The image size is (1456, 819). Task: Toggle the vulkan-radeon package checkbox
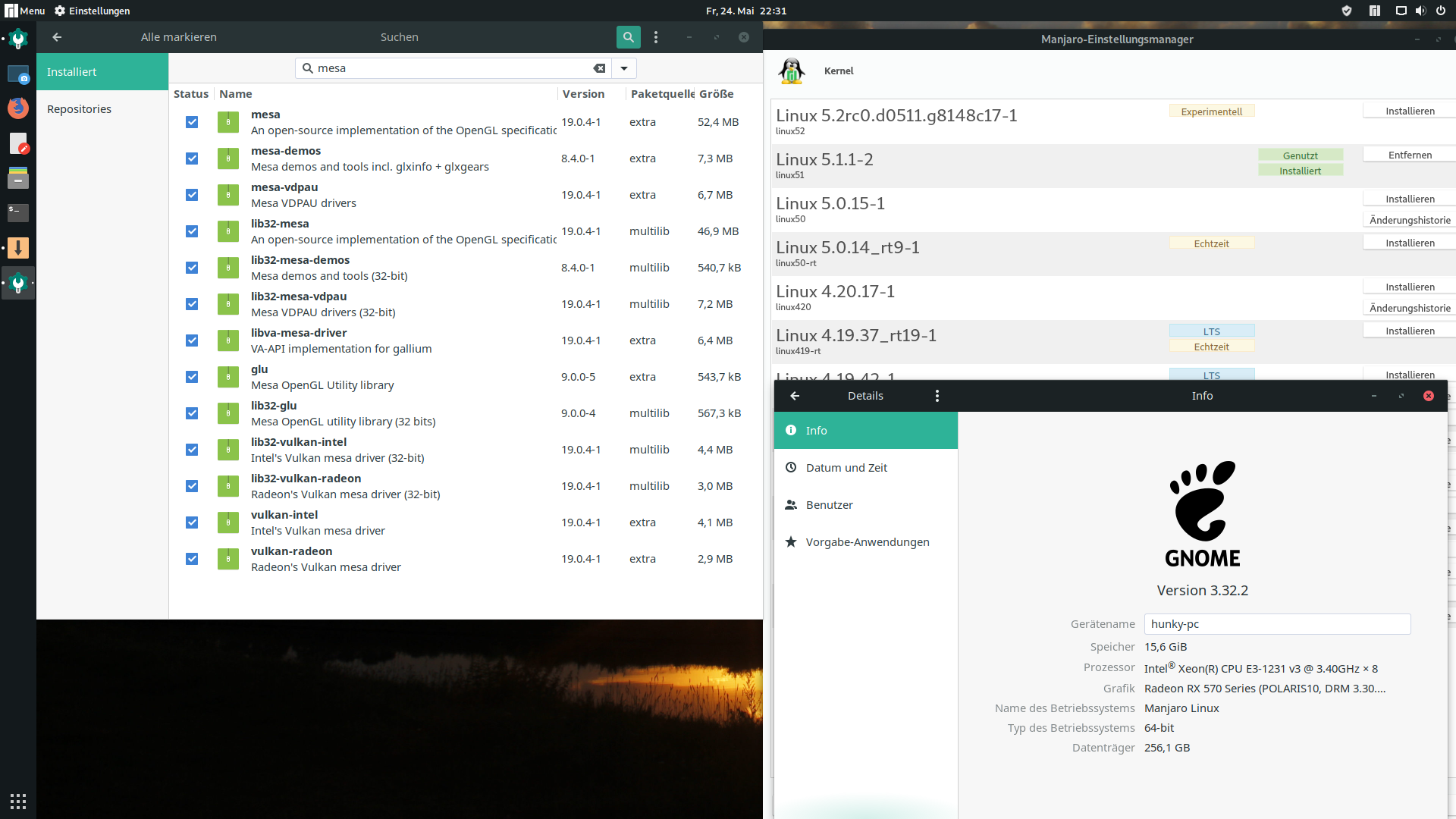[x=192, y=559]
